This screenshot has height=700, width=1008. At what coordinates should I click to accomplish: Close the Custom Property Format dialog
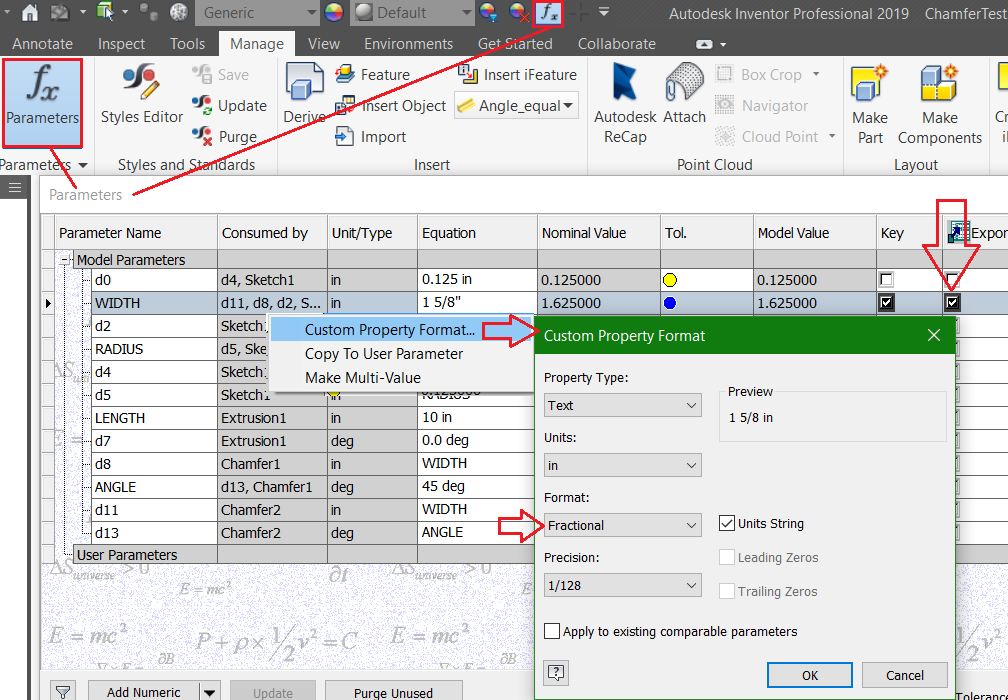pos(933,335)
